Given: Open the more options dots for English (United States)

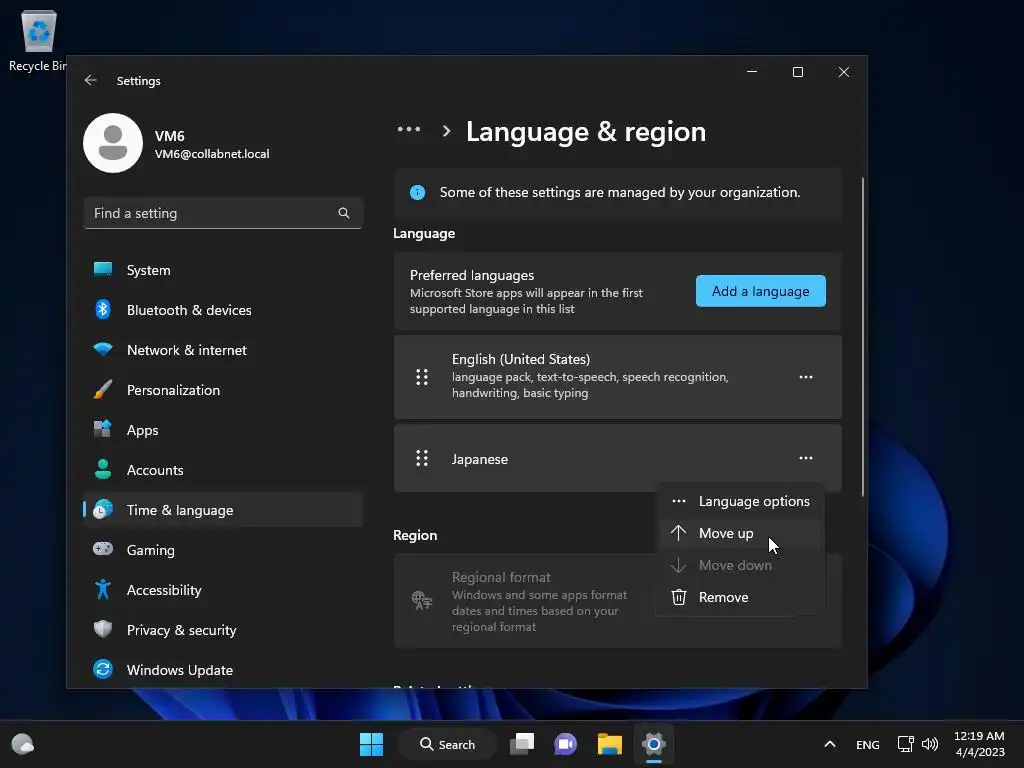Looking at the screenshot, I should [806, 377].
